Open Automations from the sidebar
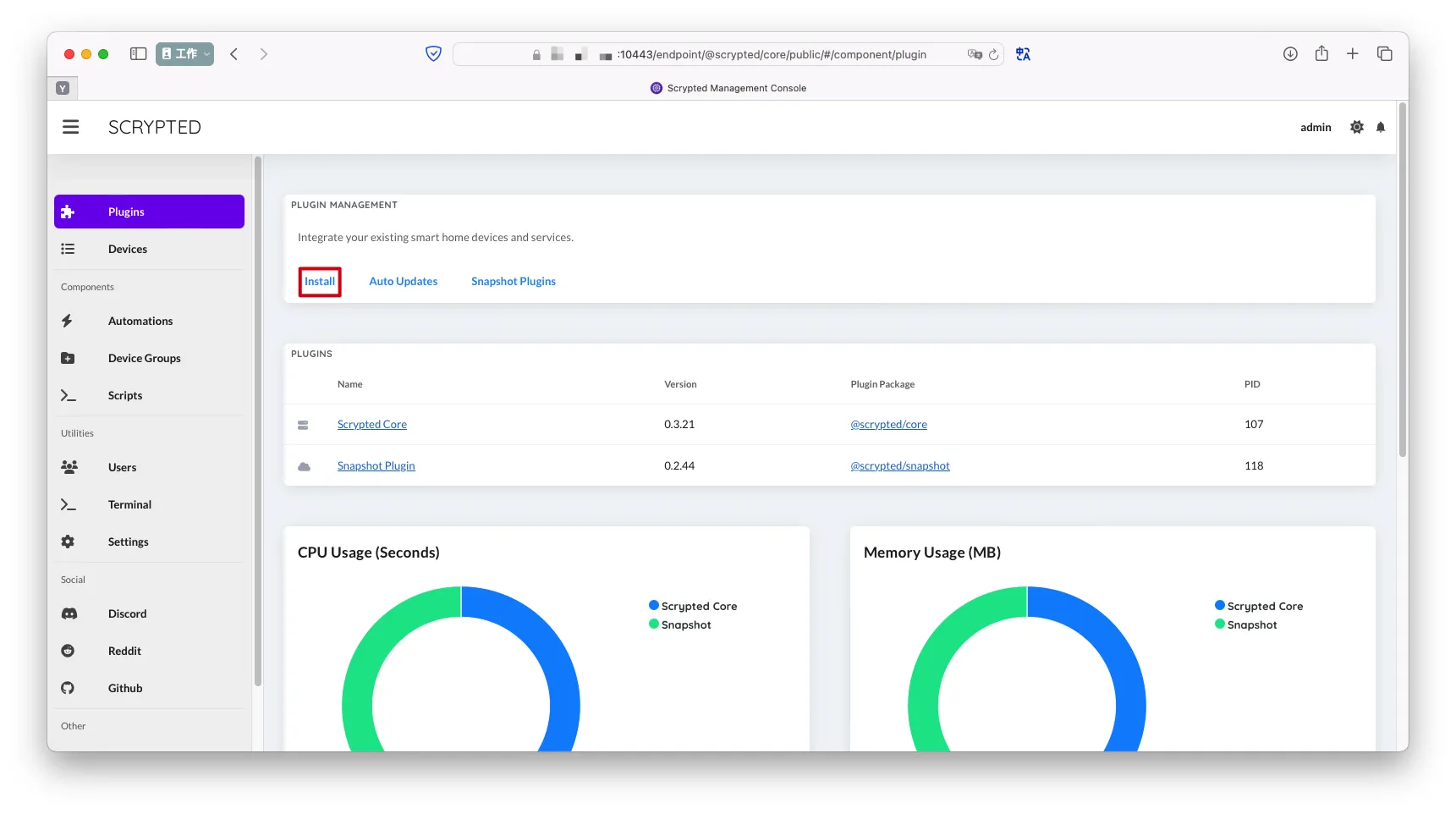Screen dimensions: 1456x814 [x=140, y=321]
